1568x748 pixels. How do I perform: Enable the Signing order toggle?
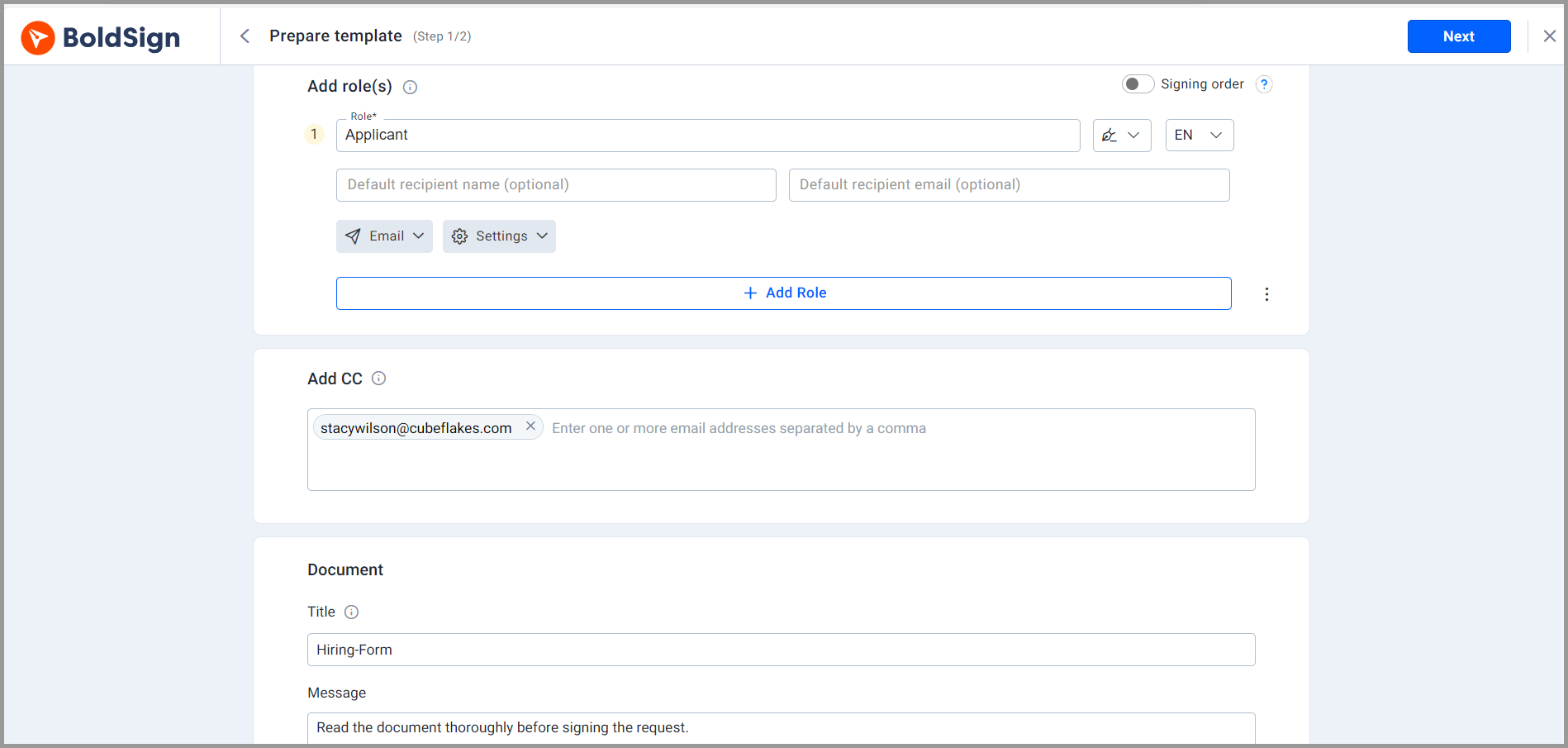click(x=1137, y=84)
